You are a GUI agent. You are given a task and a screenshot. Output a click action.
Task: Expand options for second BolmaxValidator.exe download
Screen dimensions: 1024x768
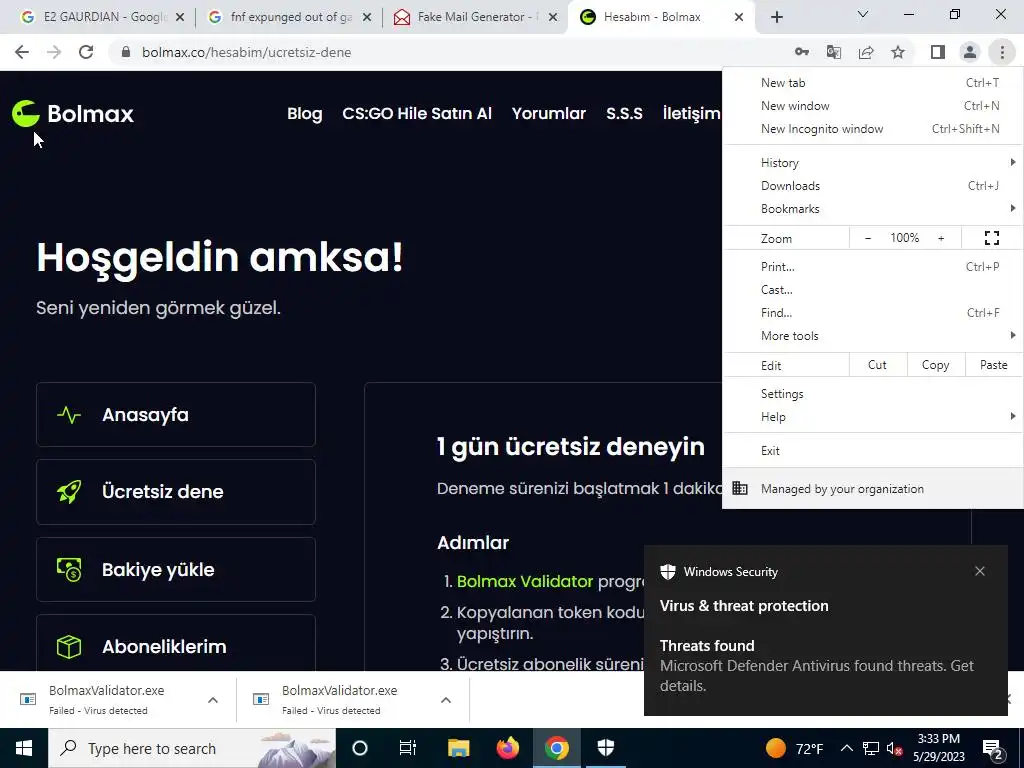pos(446,700)
